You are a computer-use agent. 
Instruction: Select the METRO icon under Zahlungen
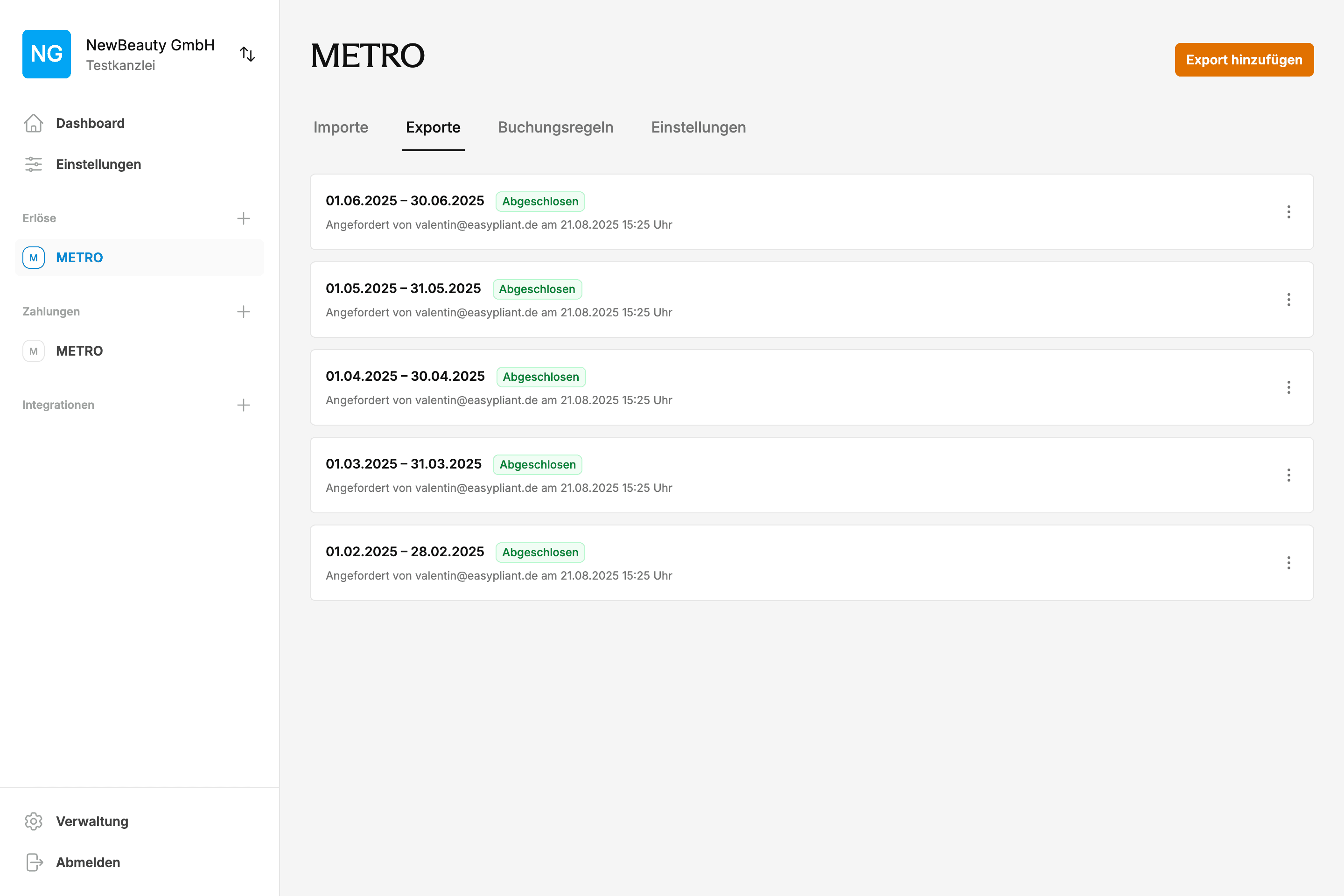click(x=33, y=351)
